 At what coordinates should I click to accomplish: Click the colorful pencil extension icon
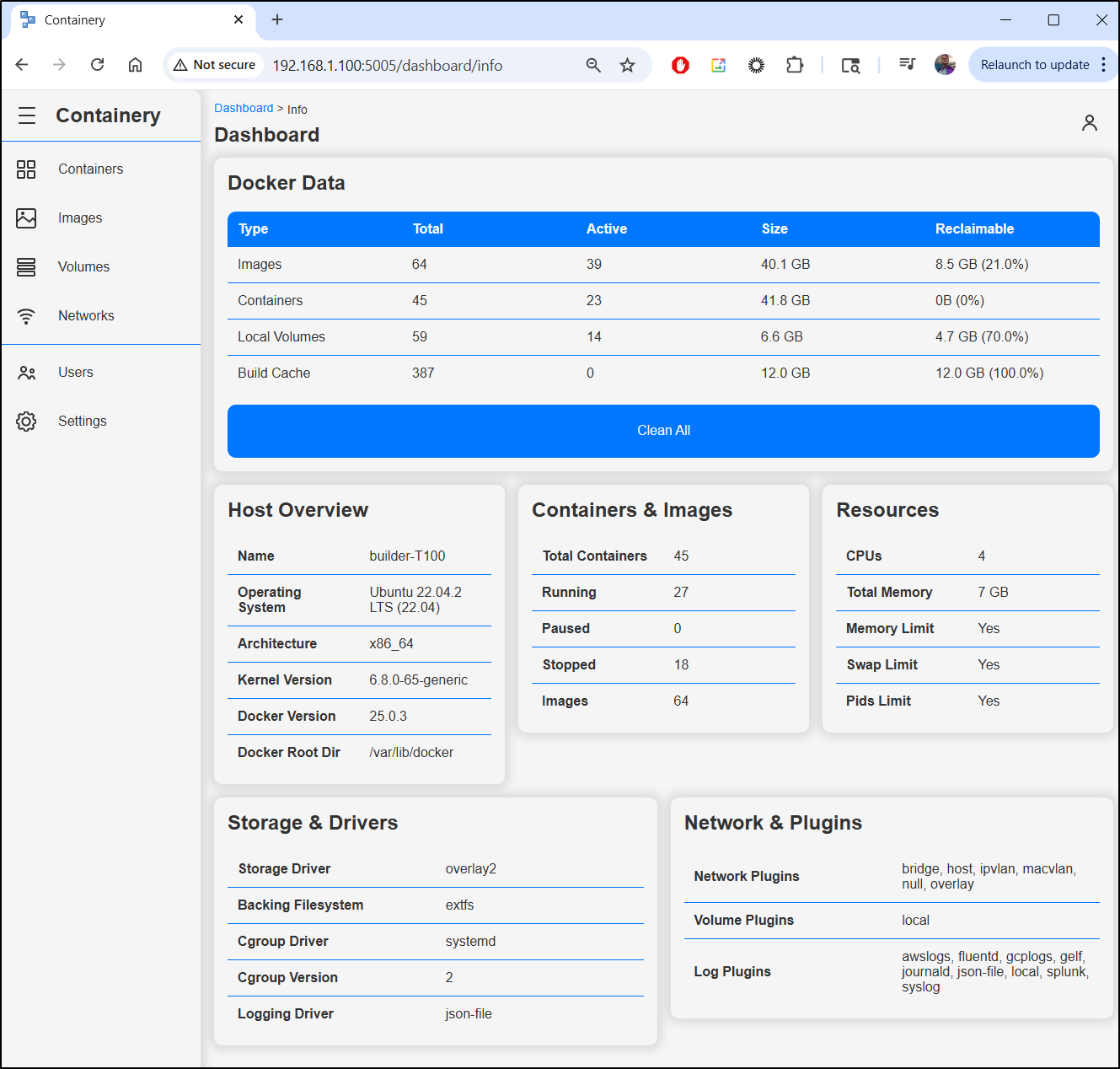718,65
